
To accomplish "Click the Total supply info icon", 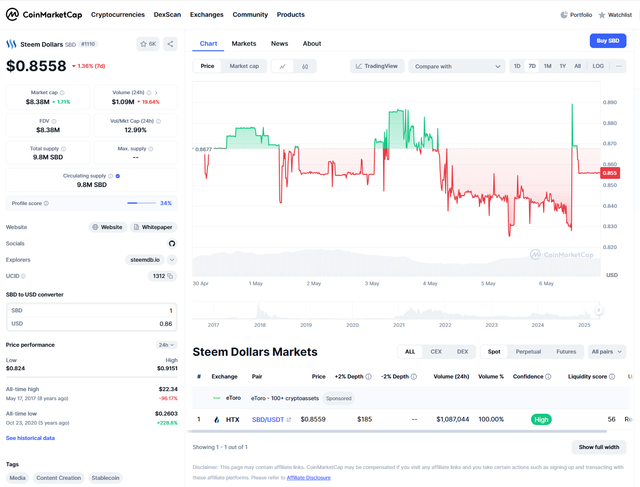I will tap(63, 149).
